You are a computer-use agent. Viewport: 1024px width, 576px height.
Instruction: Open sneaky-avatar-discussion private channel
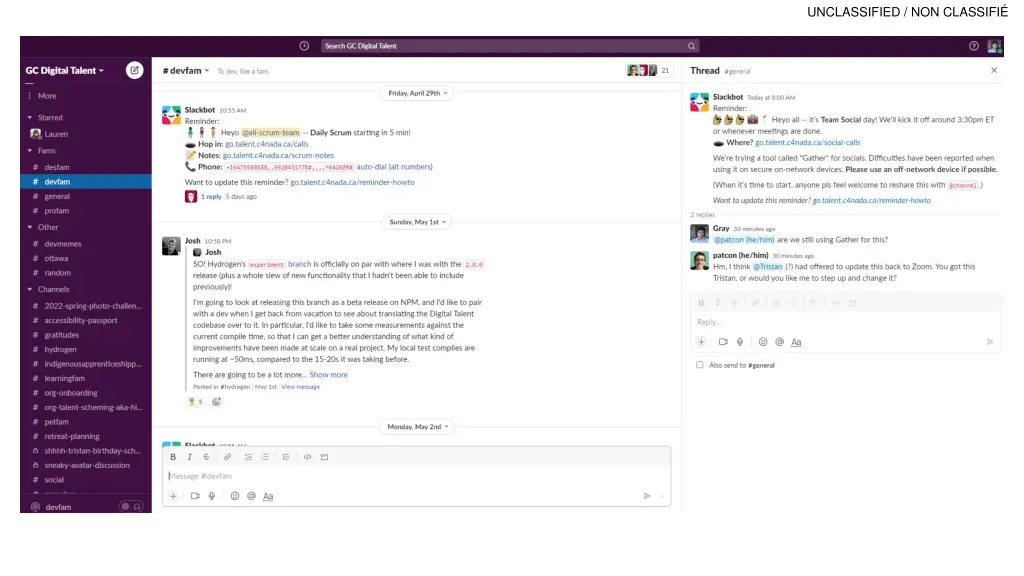pyautogui.click(x=86, y=466)
